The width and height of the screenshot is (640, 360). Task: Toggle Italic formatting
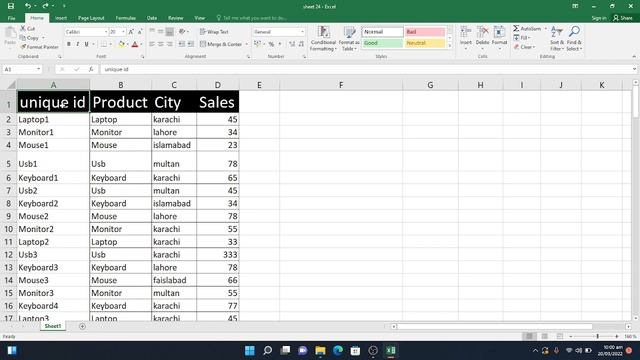[x=78, y=44]
